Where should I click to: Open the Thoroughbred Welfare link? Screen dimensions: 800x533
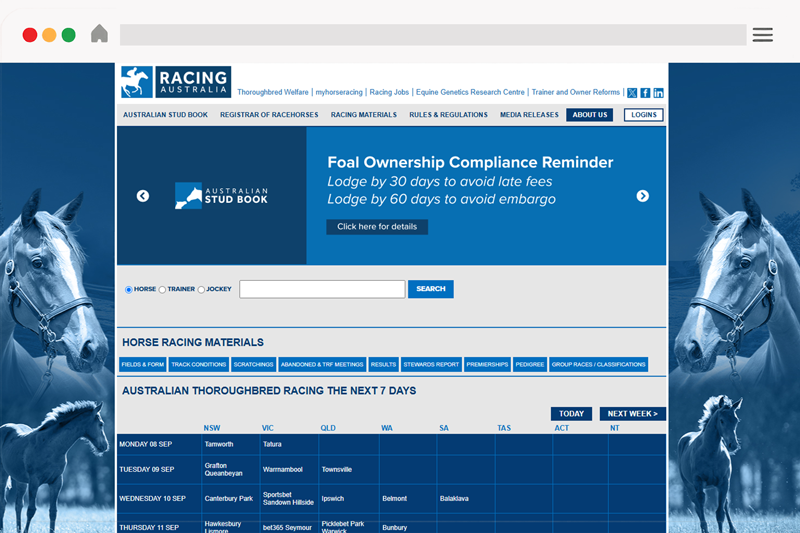point(273,92)
